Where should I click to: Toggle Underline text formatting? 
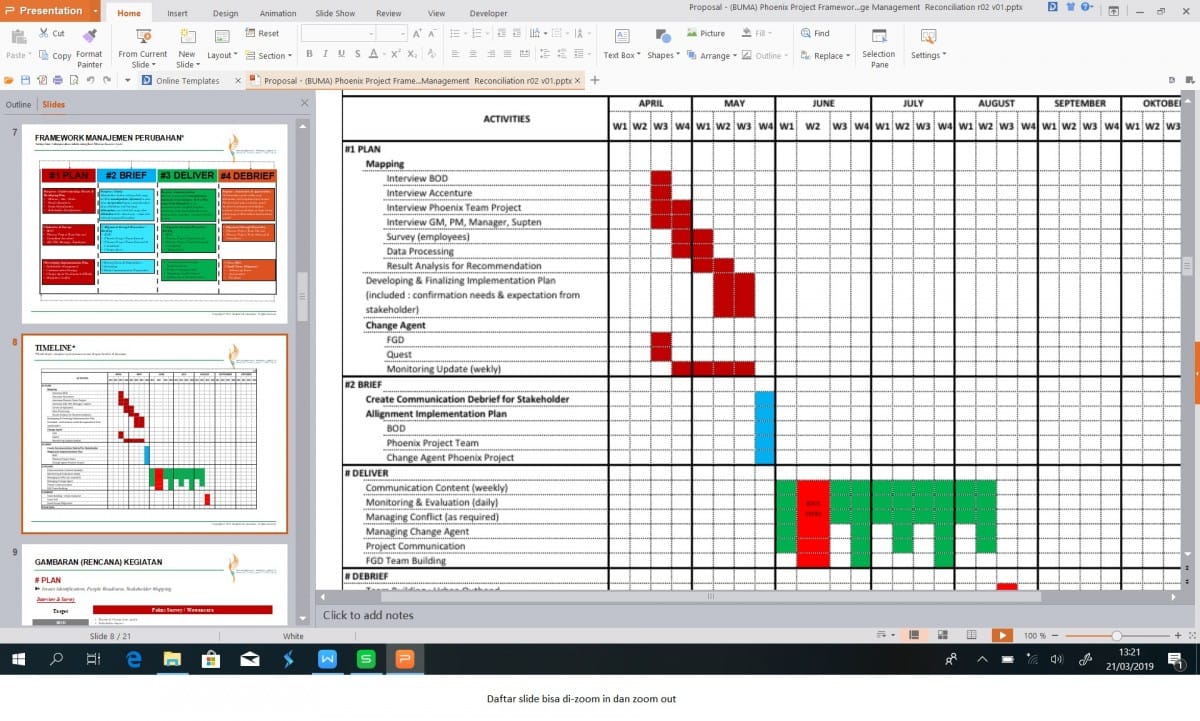pyautogui.click(x=341, y=54)
